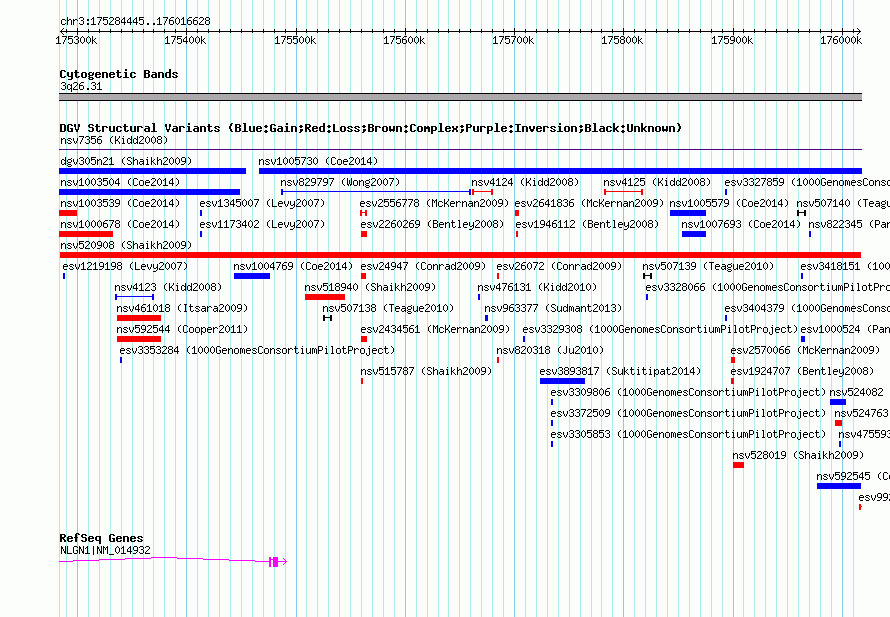Click esv3893817 (Suktitipat2014) label
This screenshot has height=617, width=890.
click(620, 371)
